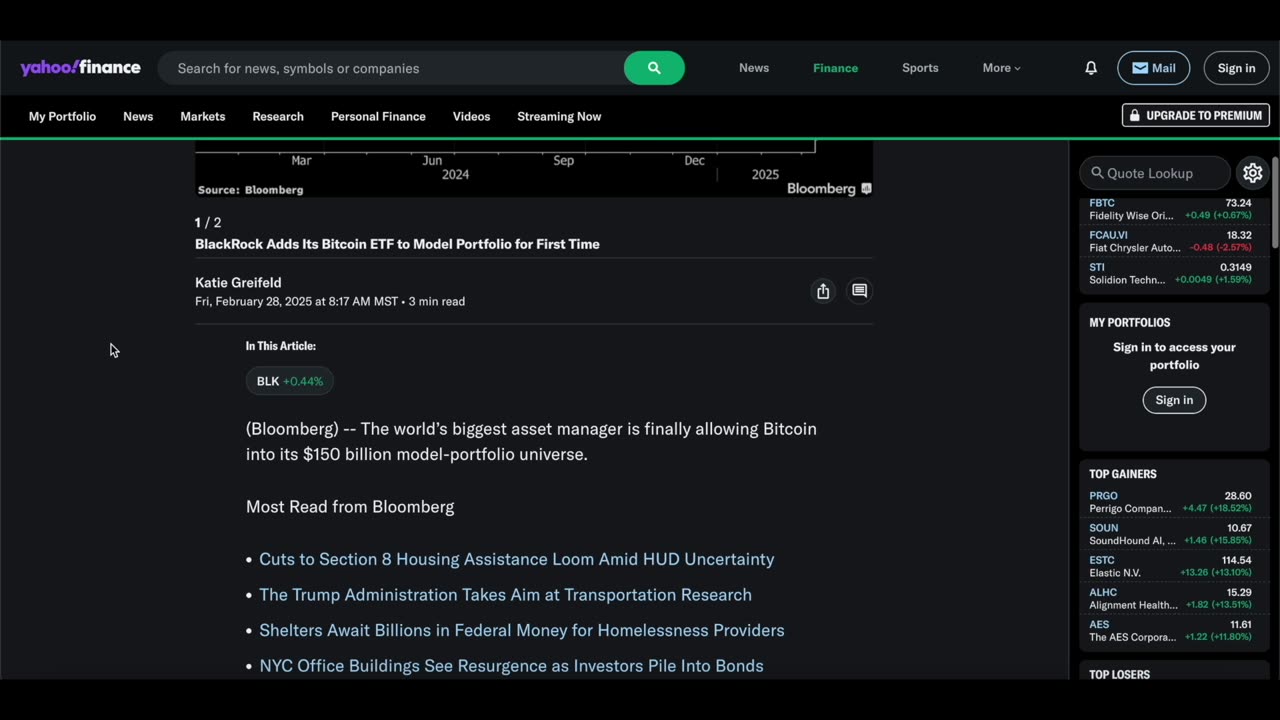Click 'Source: Bloomberg' chart label
This screenshot has height=720, width=1280.
pos(250,189)
